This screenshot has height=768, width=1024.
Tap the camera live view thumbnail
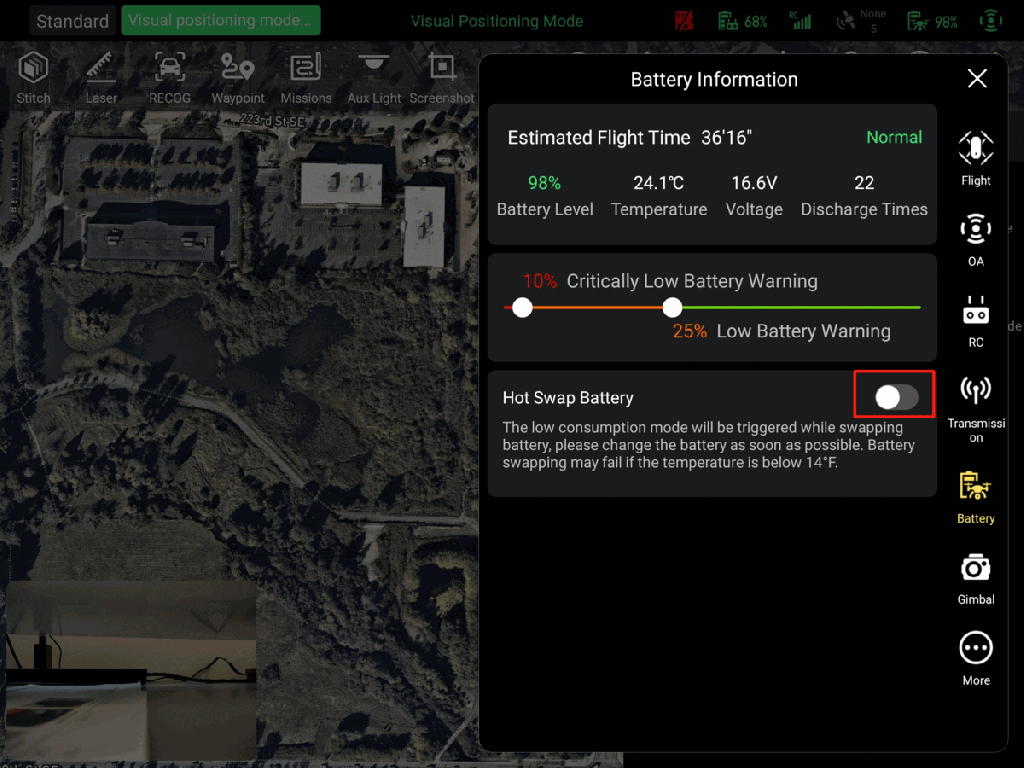point(130,672)
